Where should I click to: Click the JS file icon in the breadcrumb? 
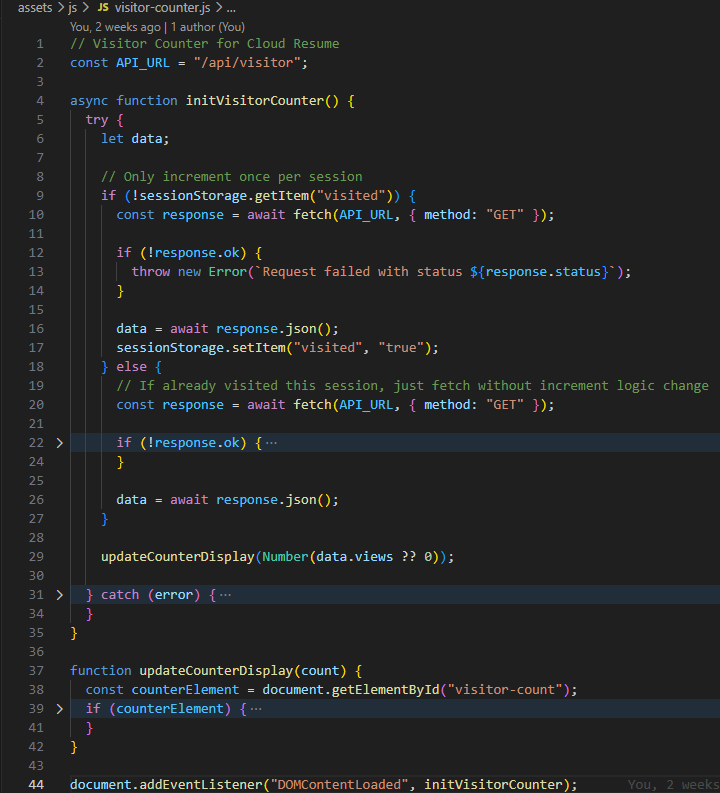[103, 8]
